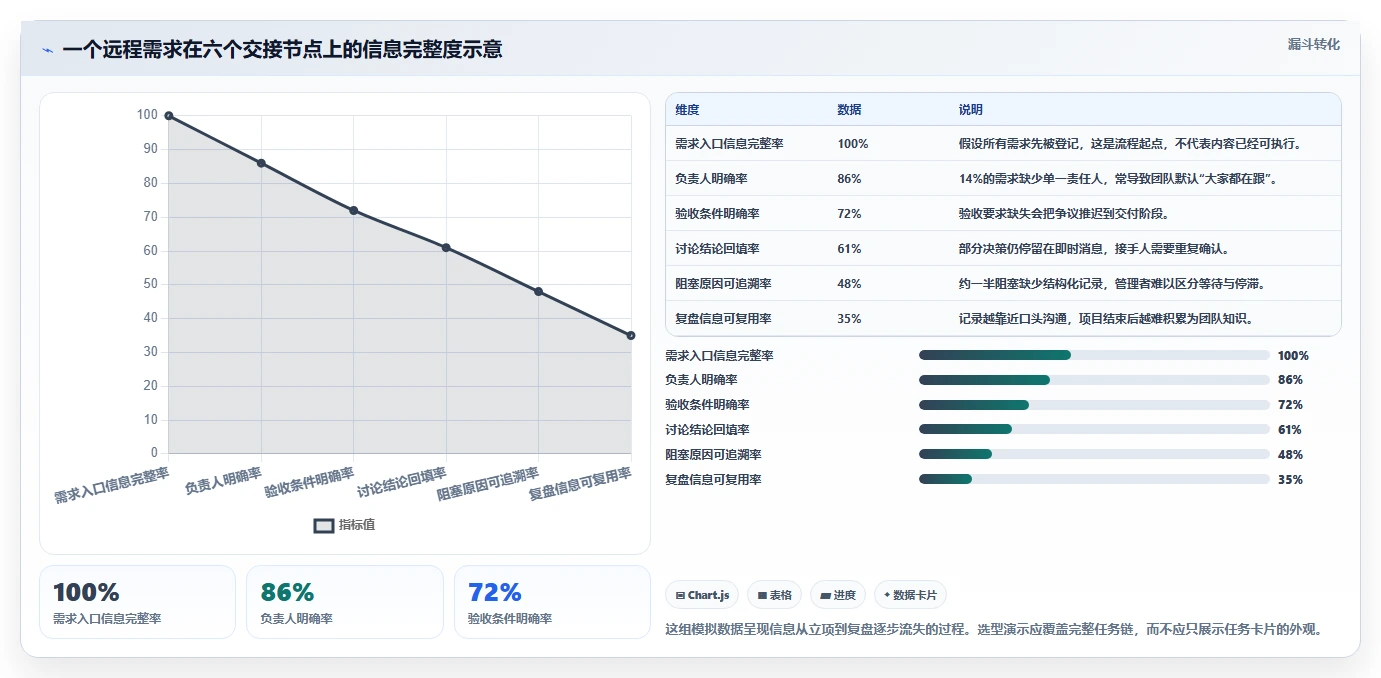1381x678 pixels.
Task: Select the 数据卡片 tag chip
Action: click(910, 595)
